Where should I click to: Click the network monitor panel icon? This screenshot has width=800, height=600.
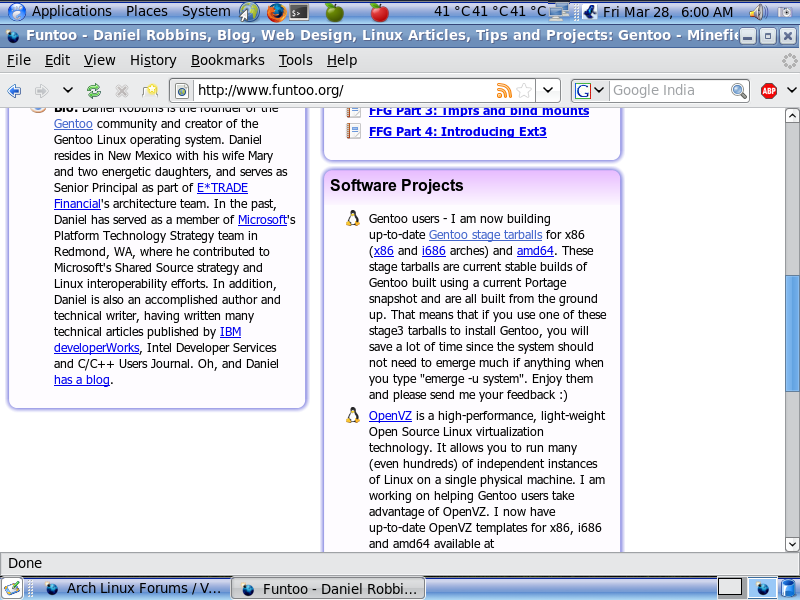[x=560, y=12]
